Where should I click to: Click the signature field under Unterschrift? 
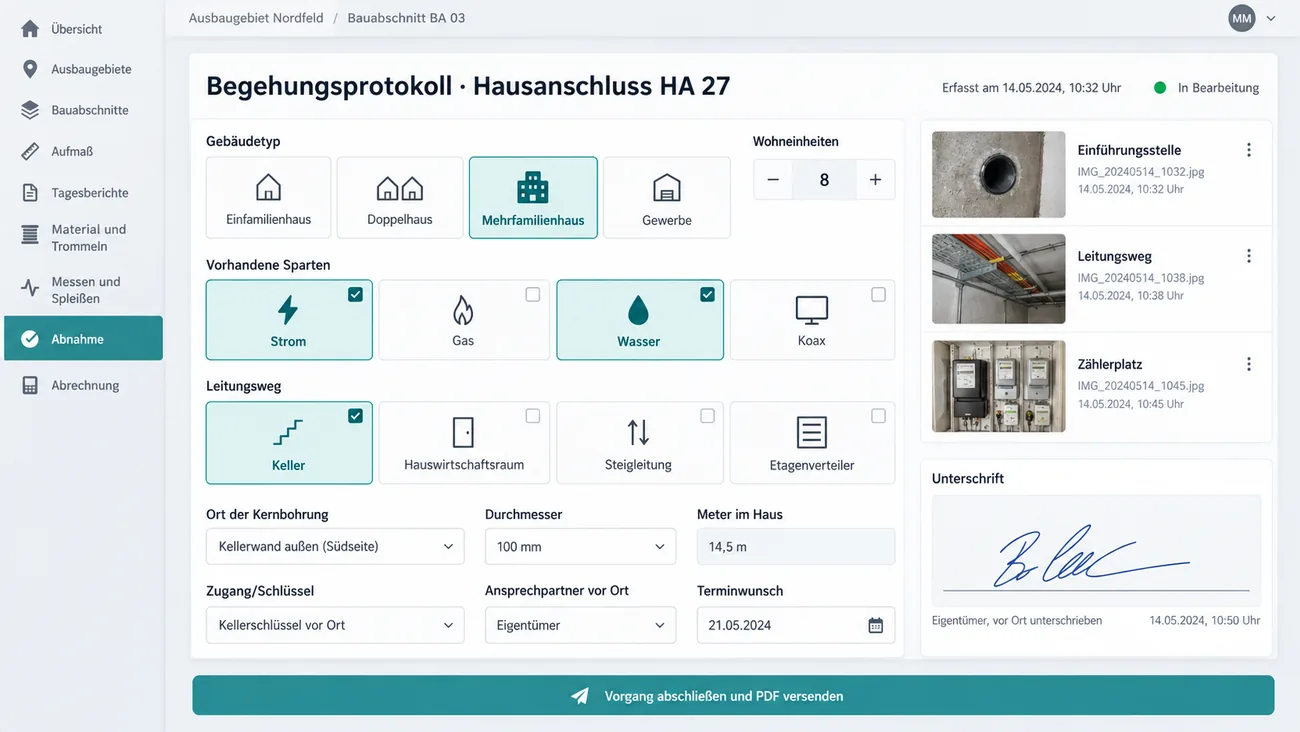[x=1096, y=550]
